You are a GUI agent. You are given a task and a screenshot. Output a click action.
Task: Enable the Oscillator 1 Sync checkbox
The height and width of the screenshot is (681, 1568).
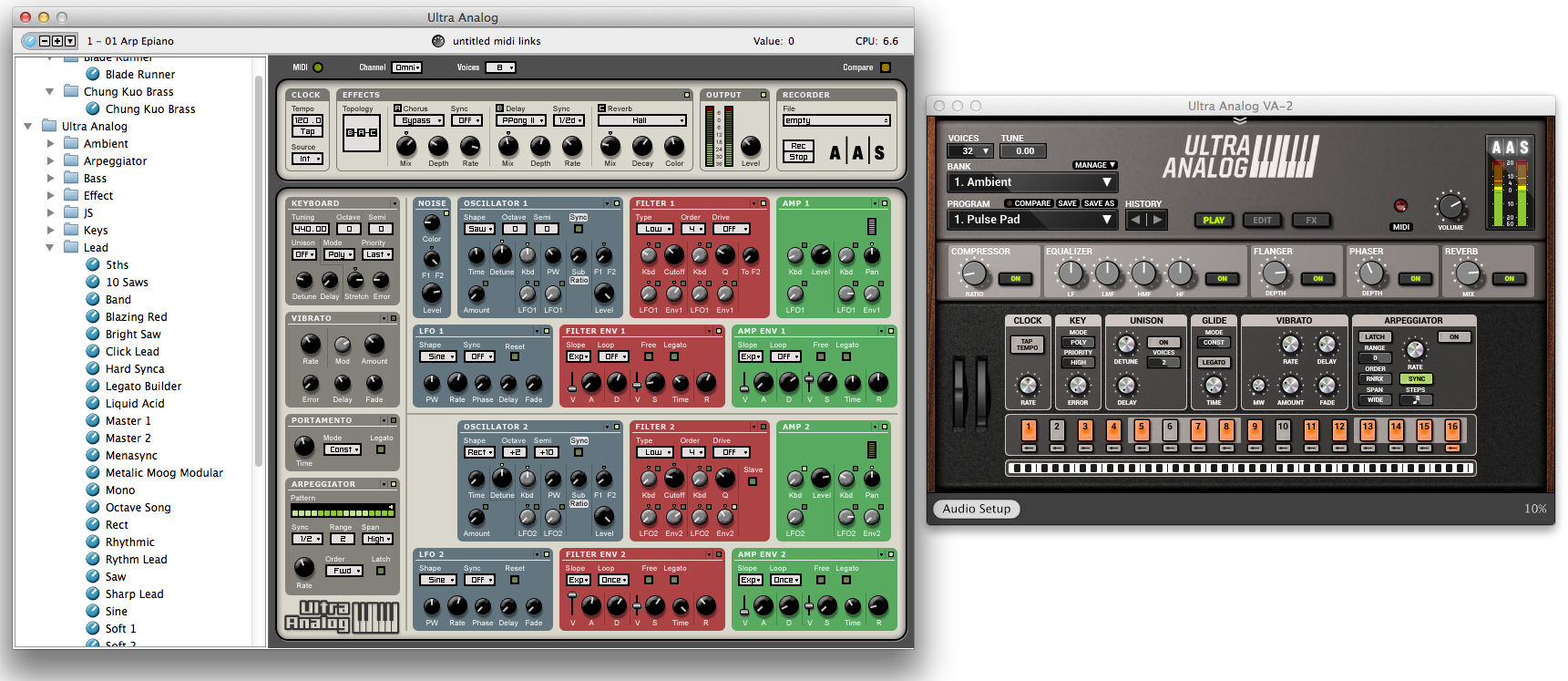(579, 229)
